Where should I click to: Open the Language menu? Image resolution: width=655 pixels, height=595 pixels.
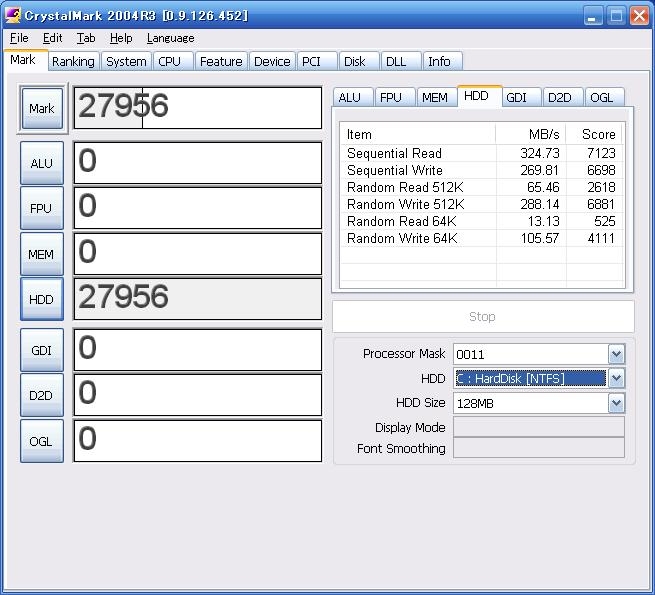170,38
